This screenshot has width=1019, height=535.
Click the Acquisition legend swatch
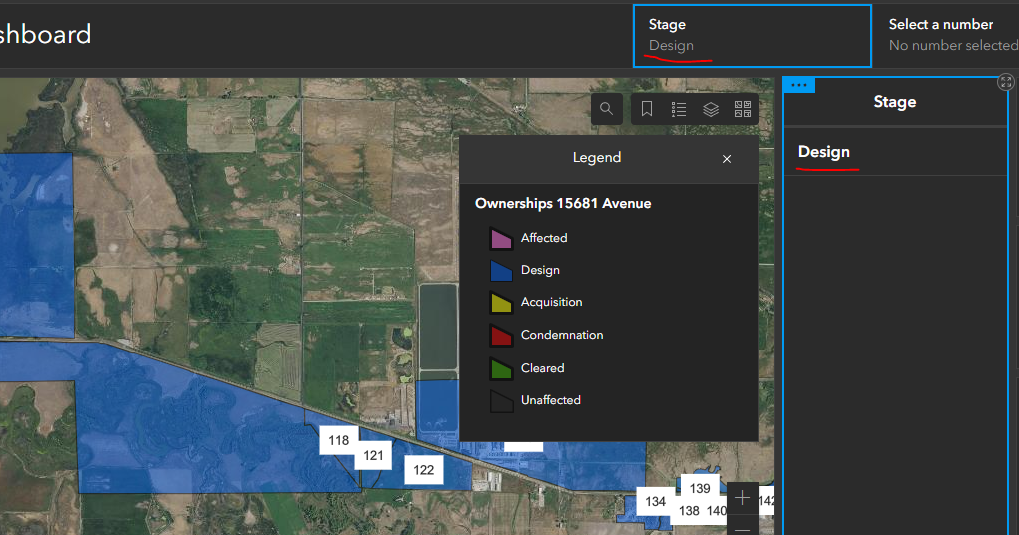501,303
